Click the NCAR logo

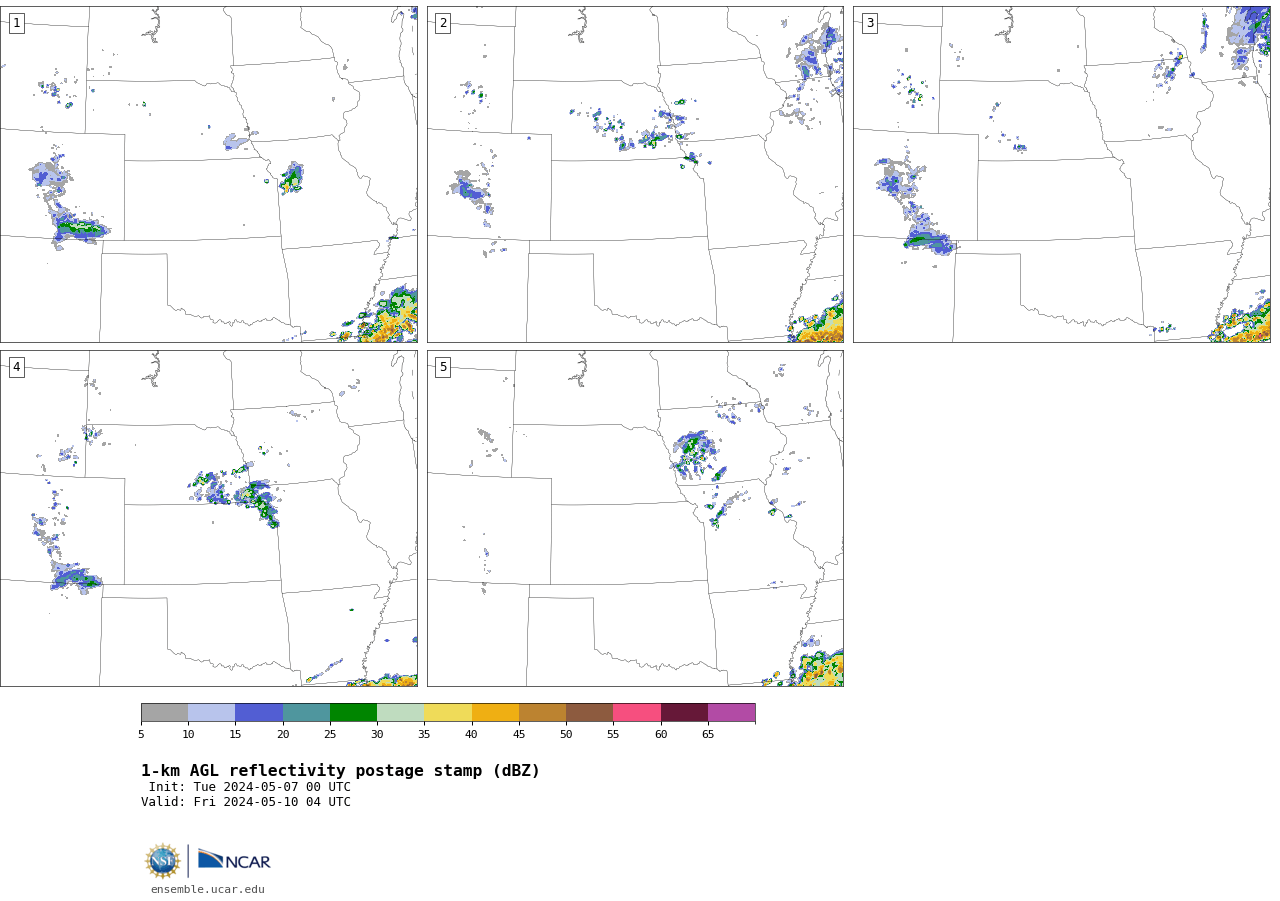234,860
